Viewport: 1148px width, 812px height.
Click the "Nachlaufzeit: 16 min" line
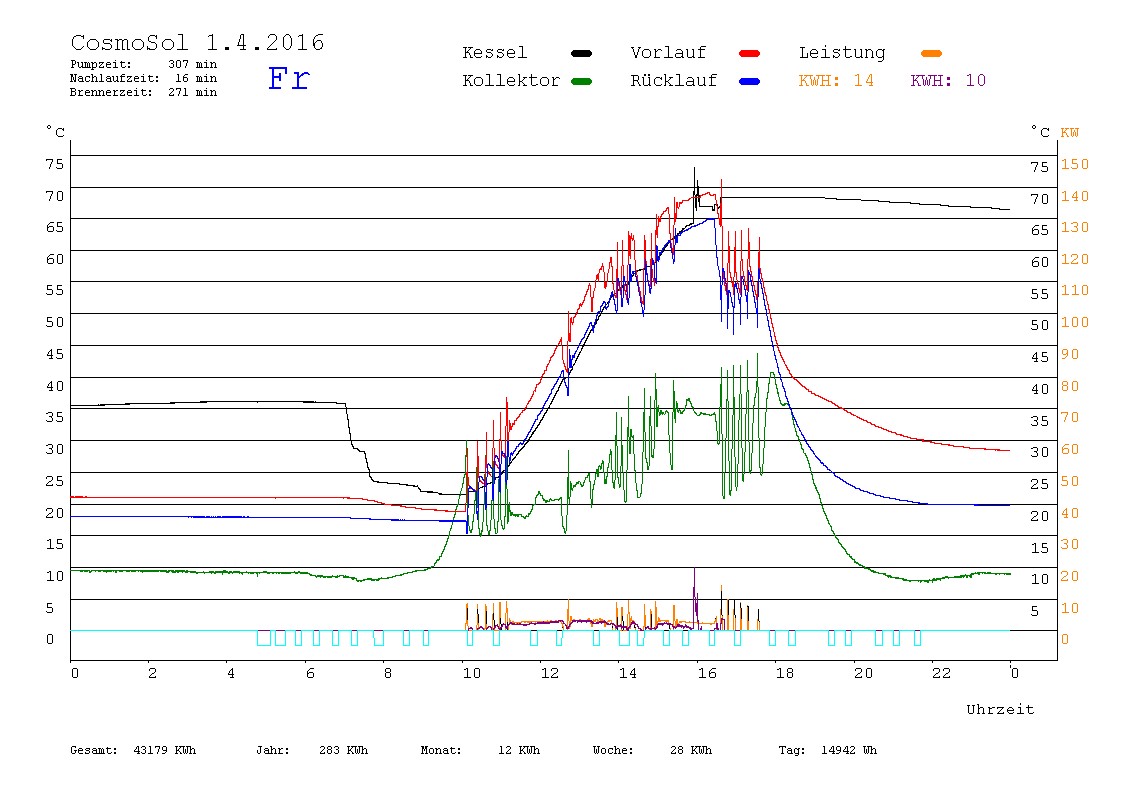[144, 78]
